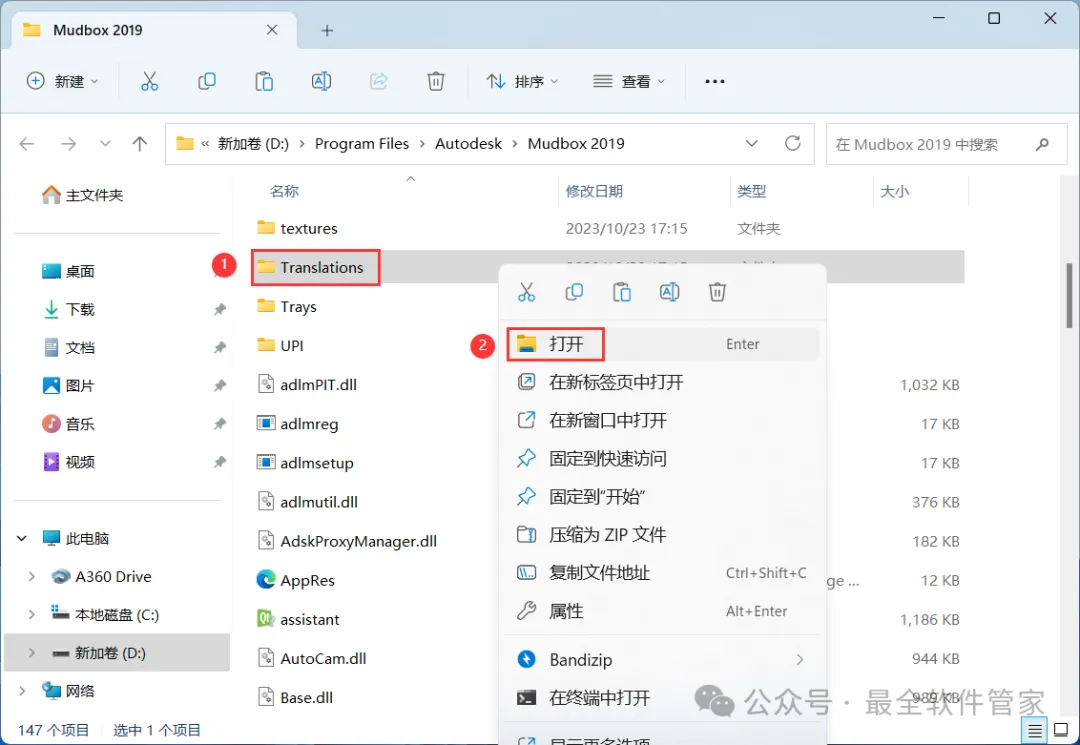Open the Bandizip submenu arrow

click(800, 660)
